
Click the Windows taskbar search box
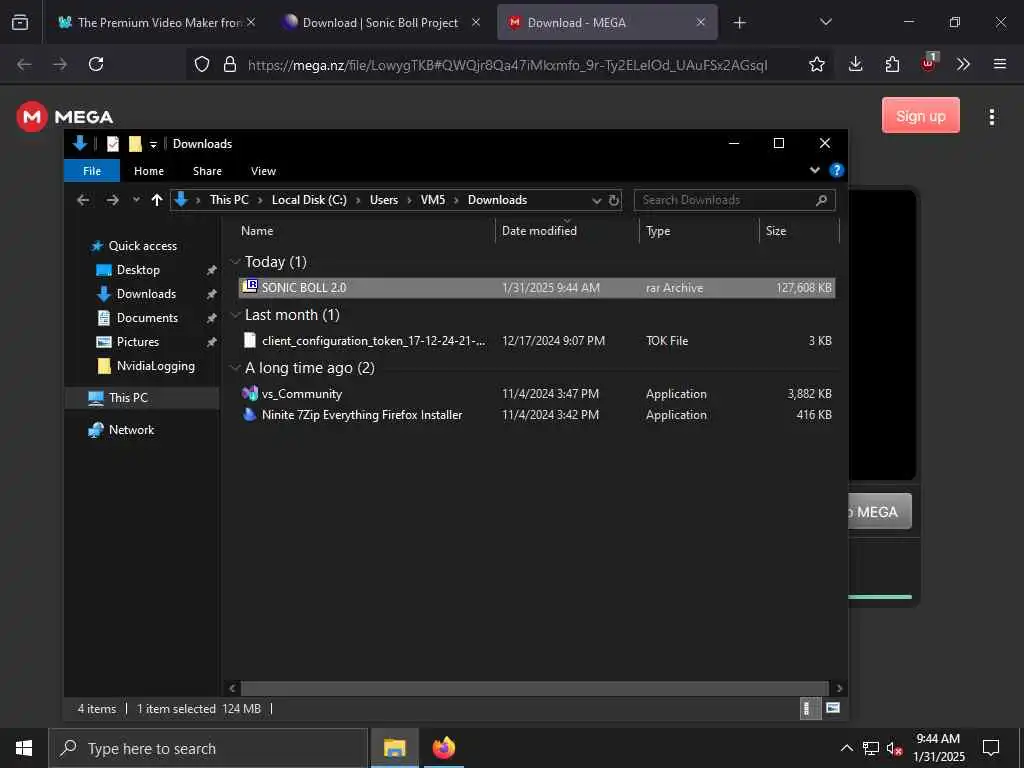[208, 748]
